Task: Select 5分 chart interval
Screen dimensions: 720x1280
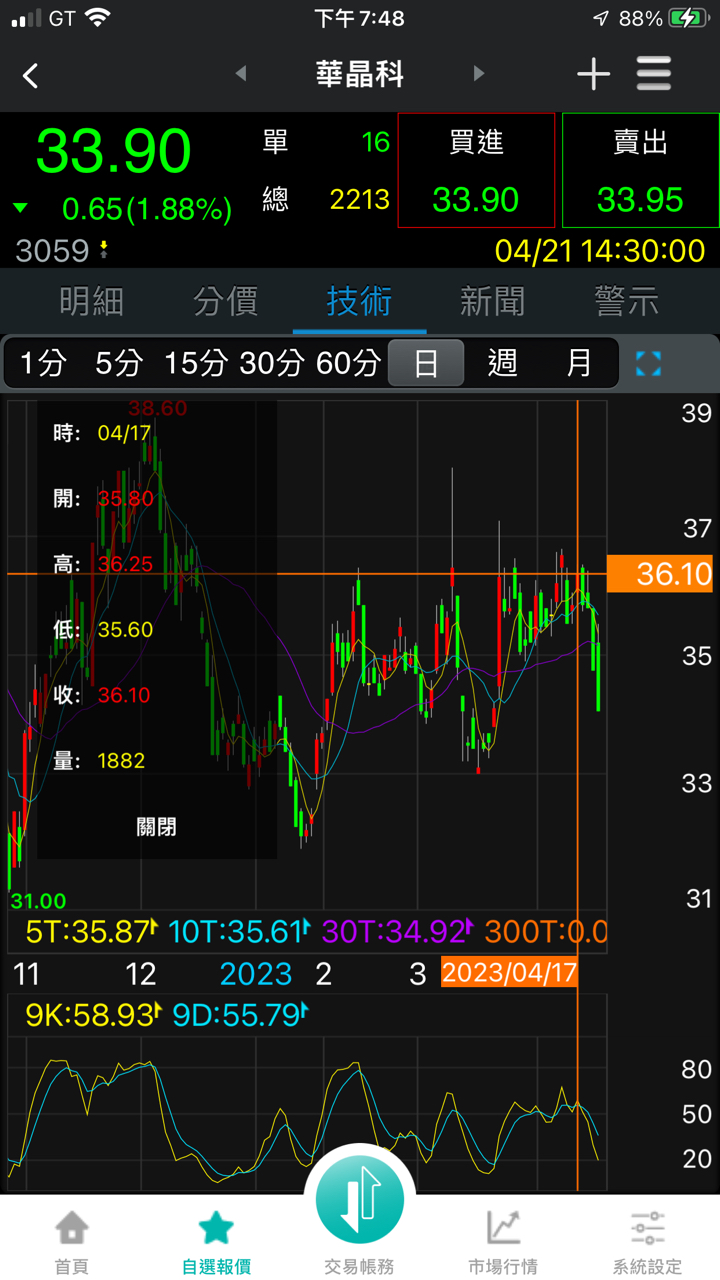Action: click(118, 363)
